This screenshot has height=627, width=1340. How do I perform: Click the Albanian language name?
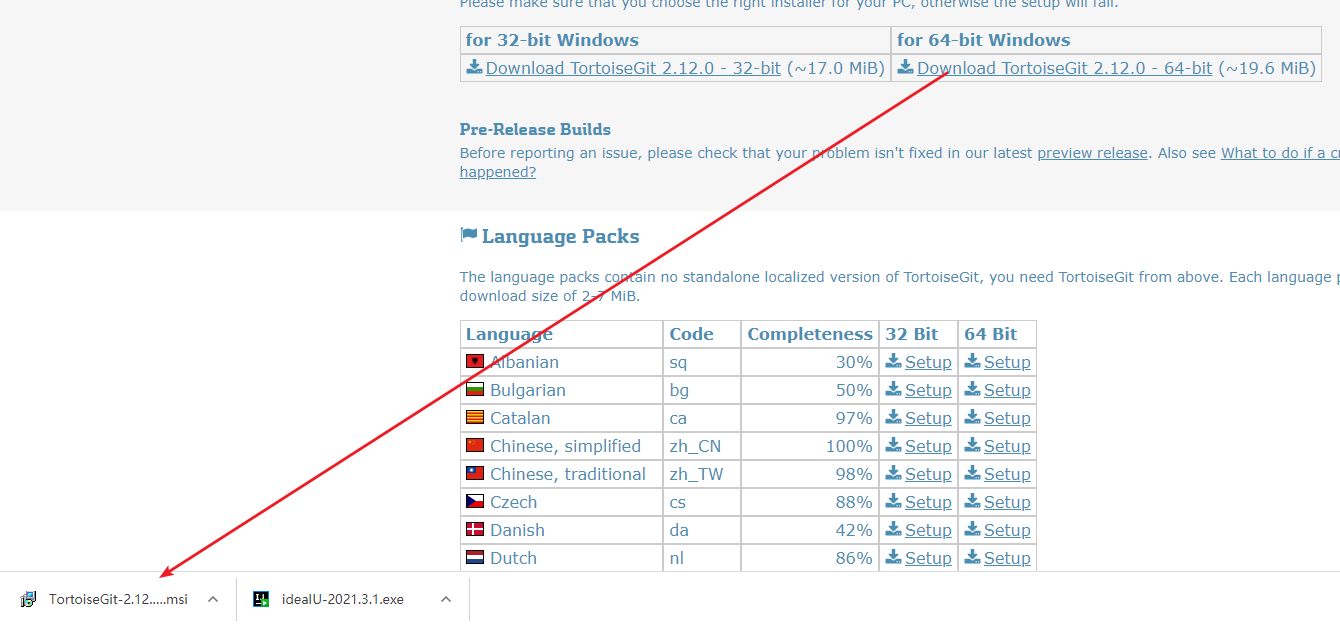pyautogui.click(x=524, y=362)
